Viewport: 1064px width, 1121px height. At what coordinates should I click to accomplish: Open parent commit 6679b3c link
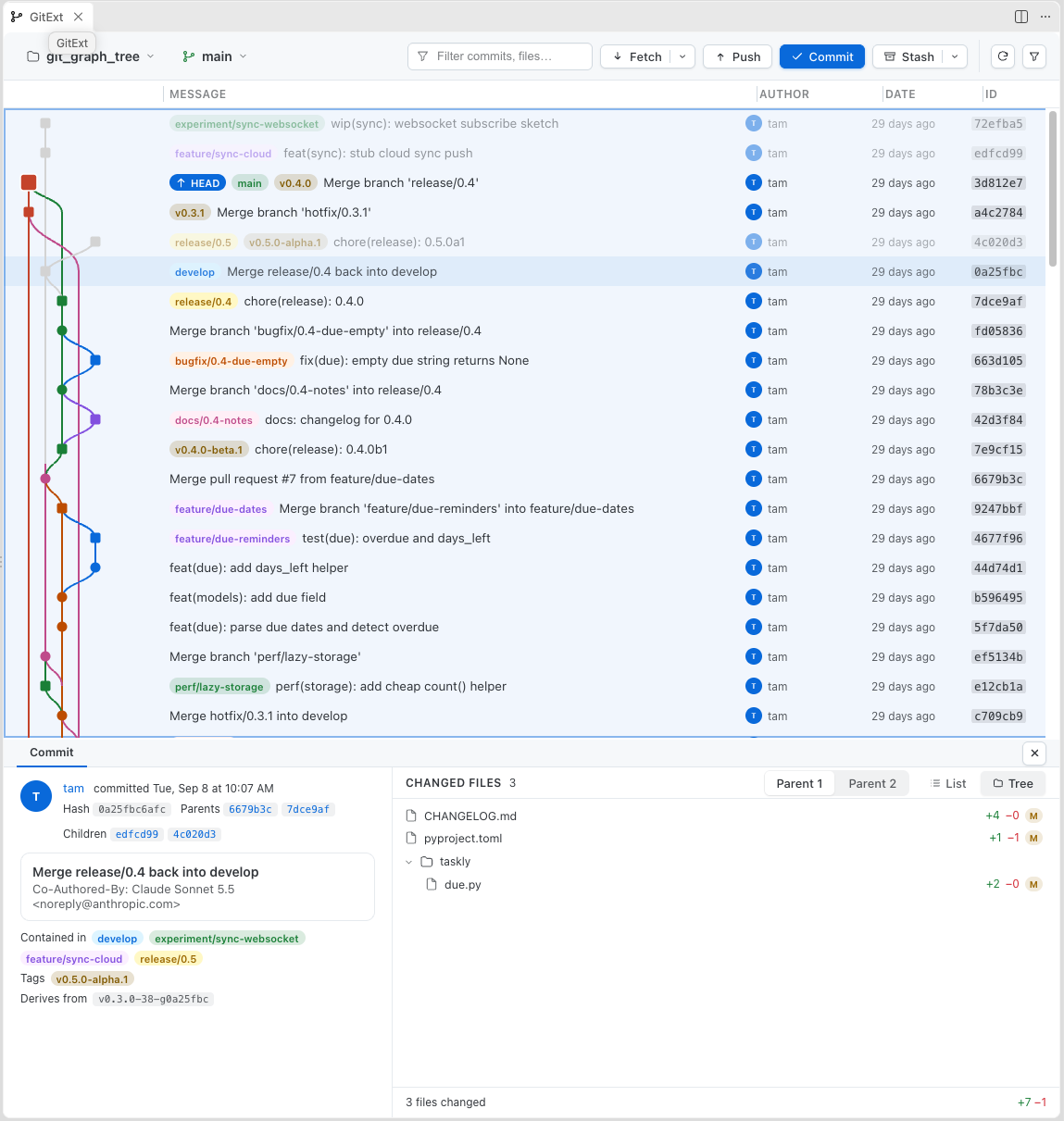tap(250, 809)
